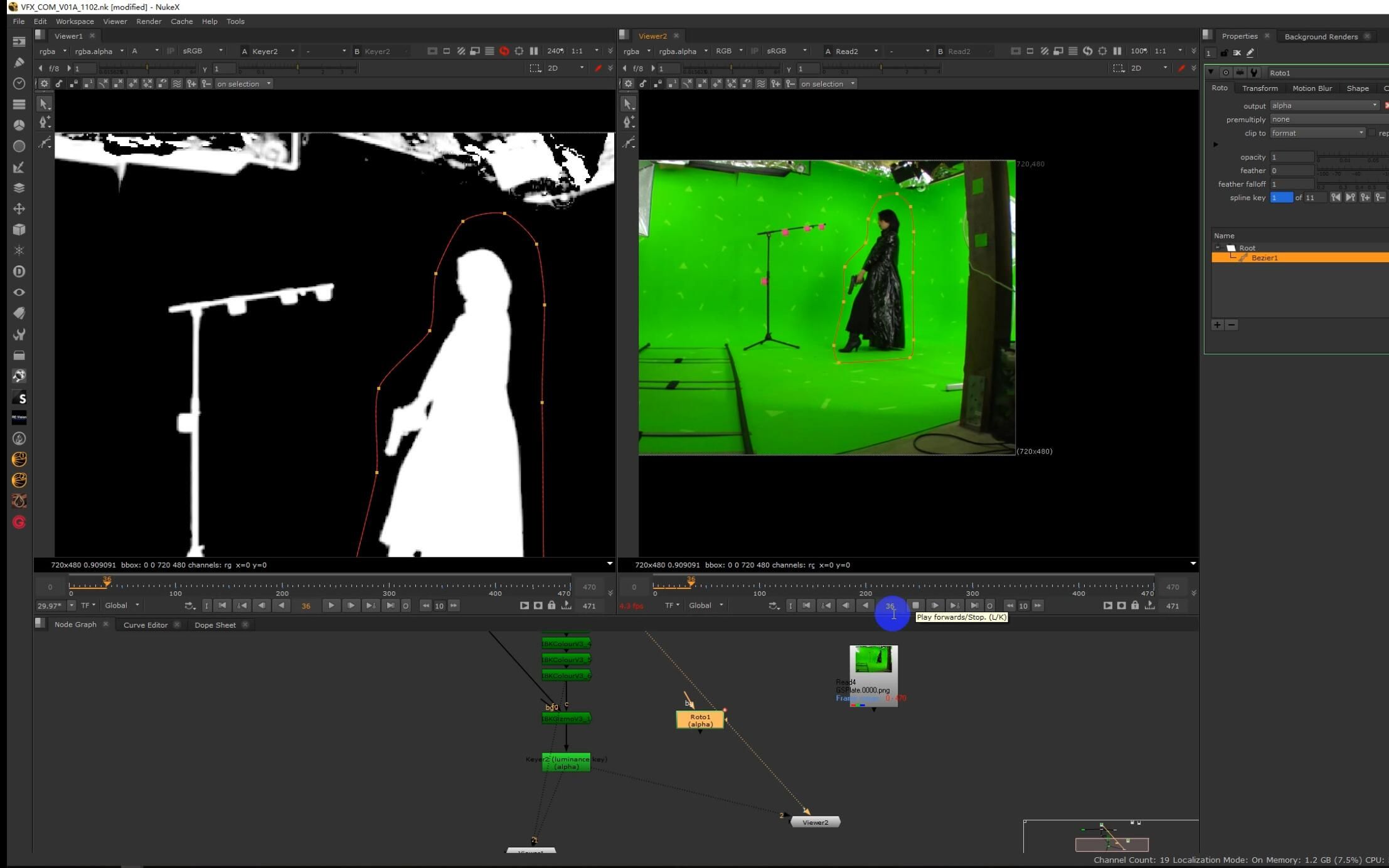
Task: Switch to Dope Sheet tab
Action: point(213,624)
